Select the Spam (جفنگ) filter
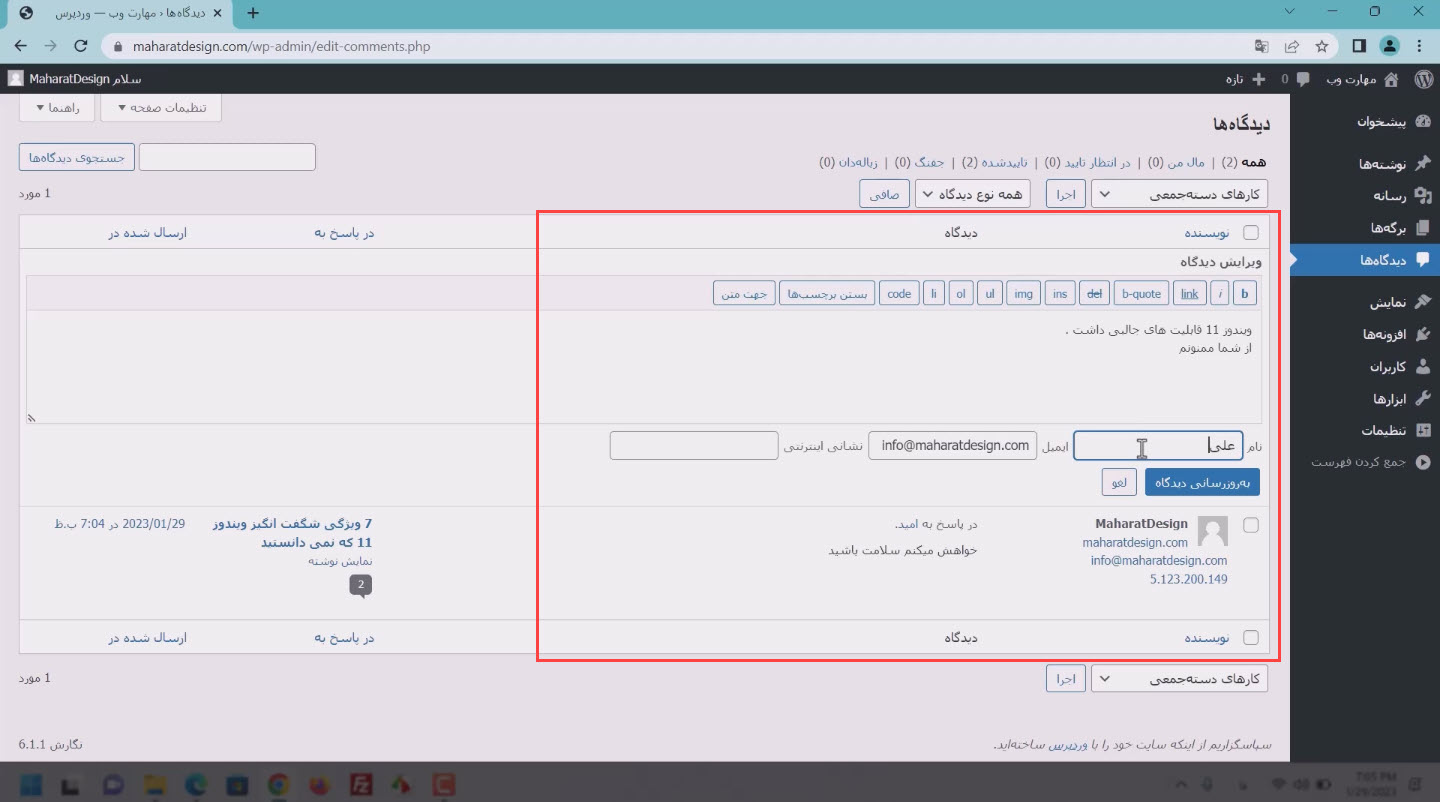This screenshot has width=1440, height=802. pyautogui.click(x=929, y=162)
